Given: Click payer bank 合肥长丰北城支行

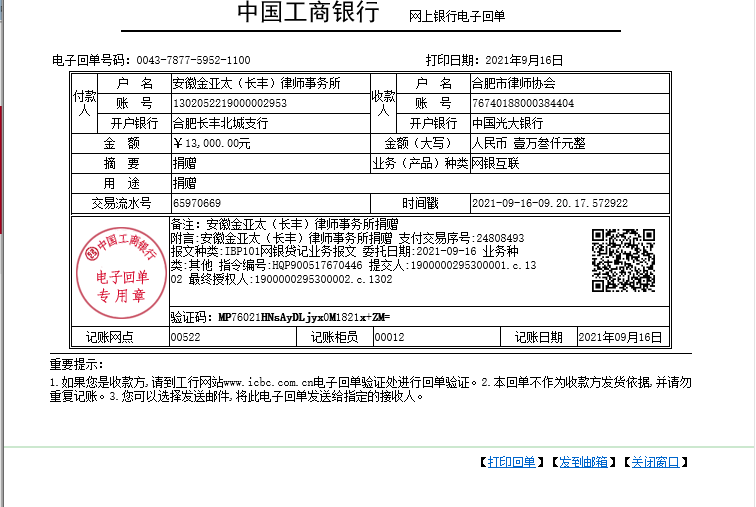Looking at the screenshot, I should pos(220,123).
